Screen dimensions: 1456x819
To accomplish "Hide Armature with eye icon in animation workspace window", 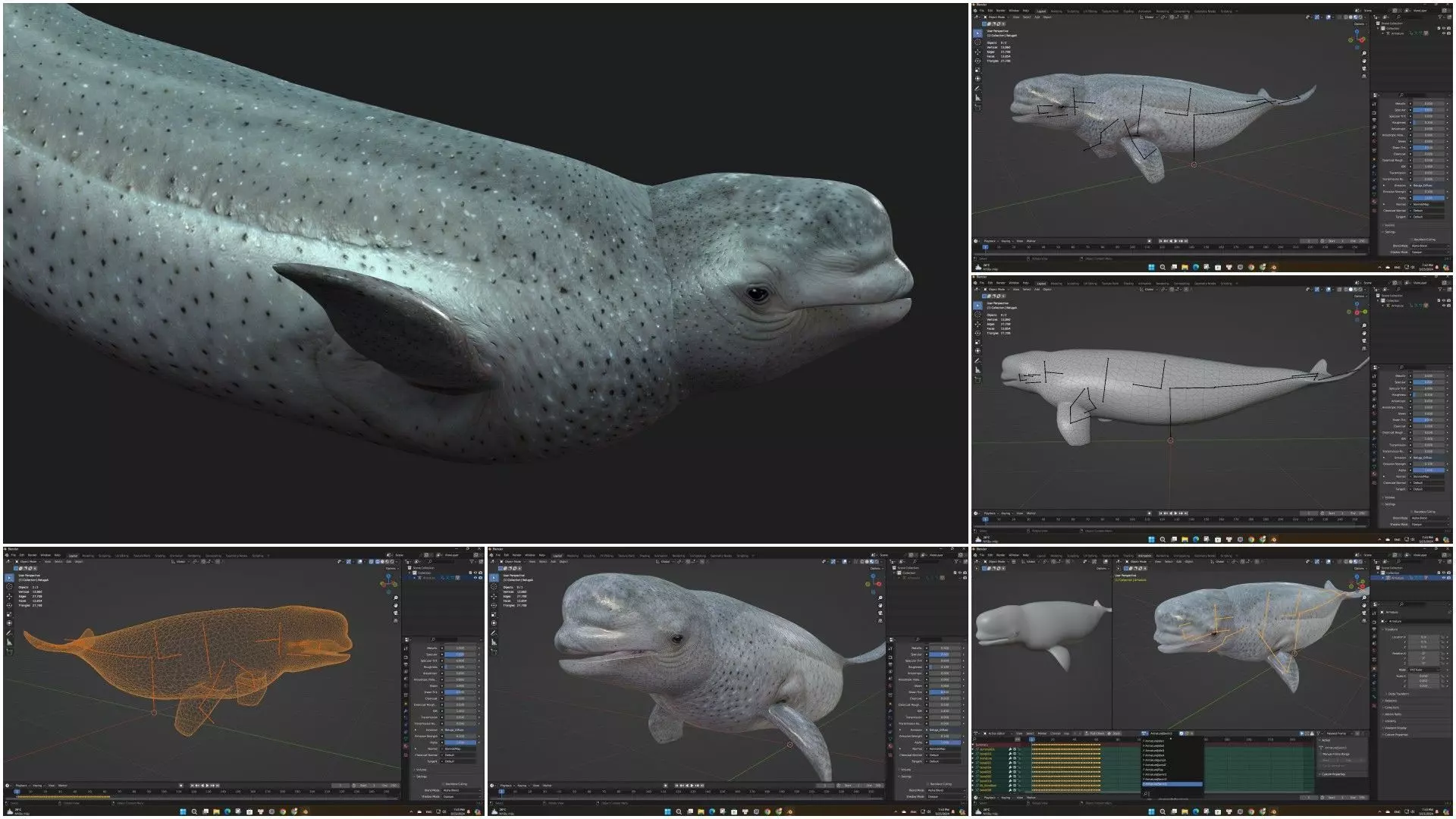I will click(x=1443, y=578).
